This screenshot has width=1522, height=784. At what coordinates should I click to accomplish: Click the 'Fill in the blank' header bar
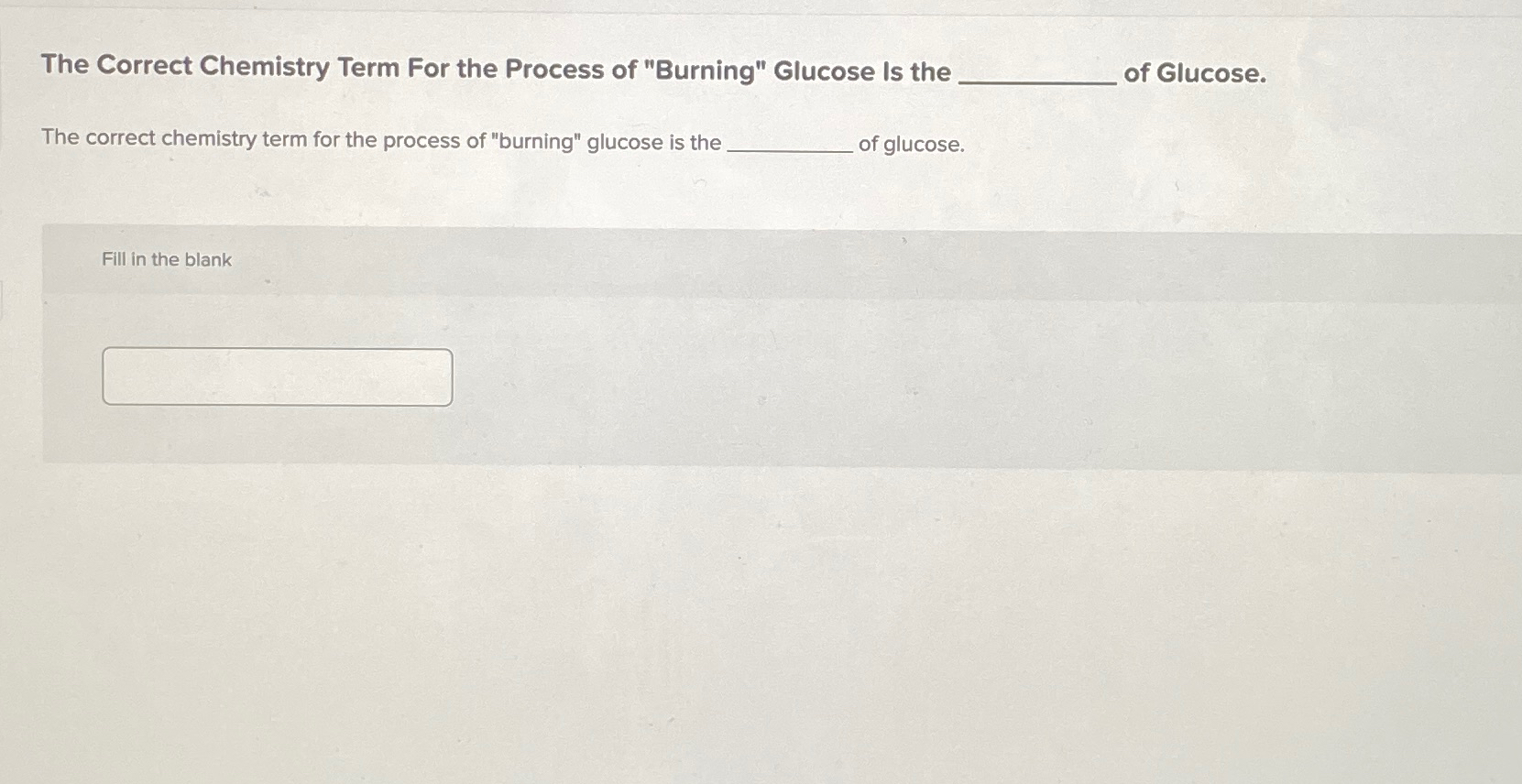tap(641, 259)
